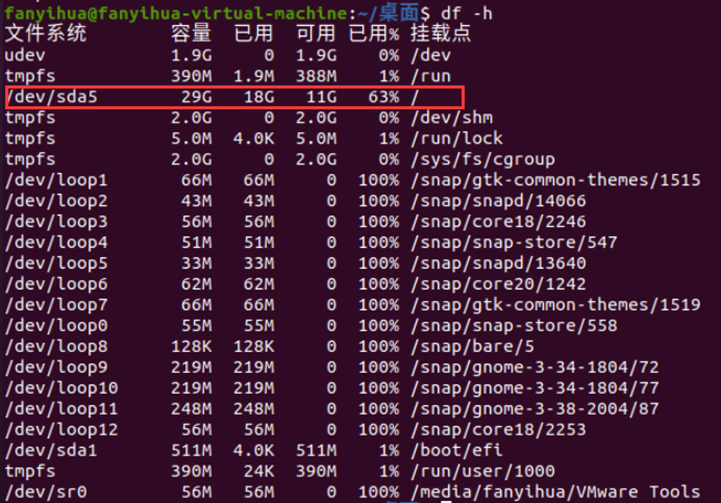Viewport: 721px width, 503px height.
Task: Click '/snap/snapd/14066' mount point
Action: point(498,201)
